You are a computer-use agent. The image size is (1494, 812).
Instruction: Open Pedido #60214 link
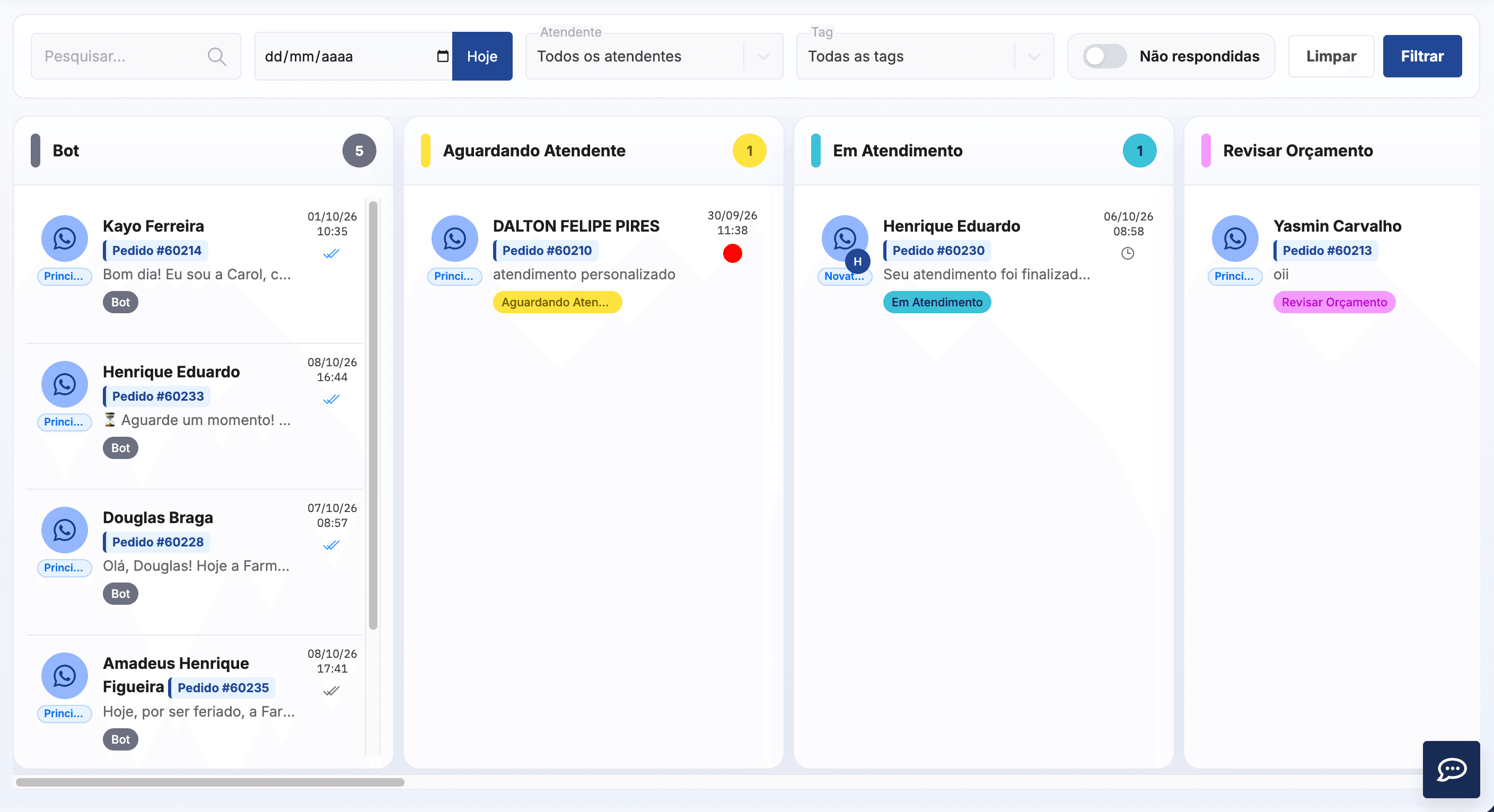click(156, 251)
